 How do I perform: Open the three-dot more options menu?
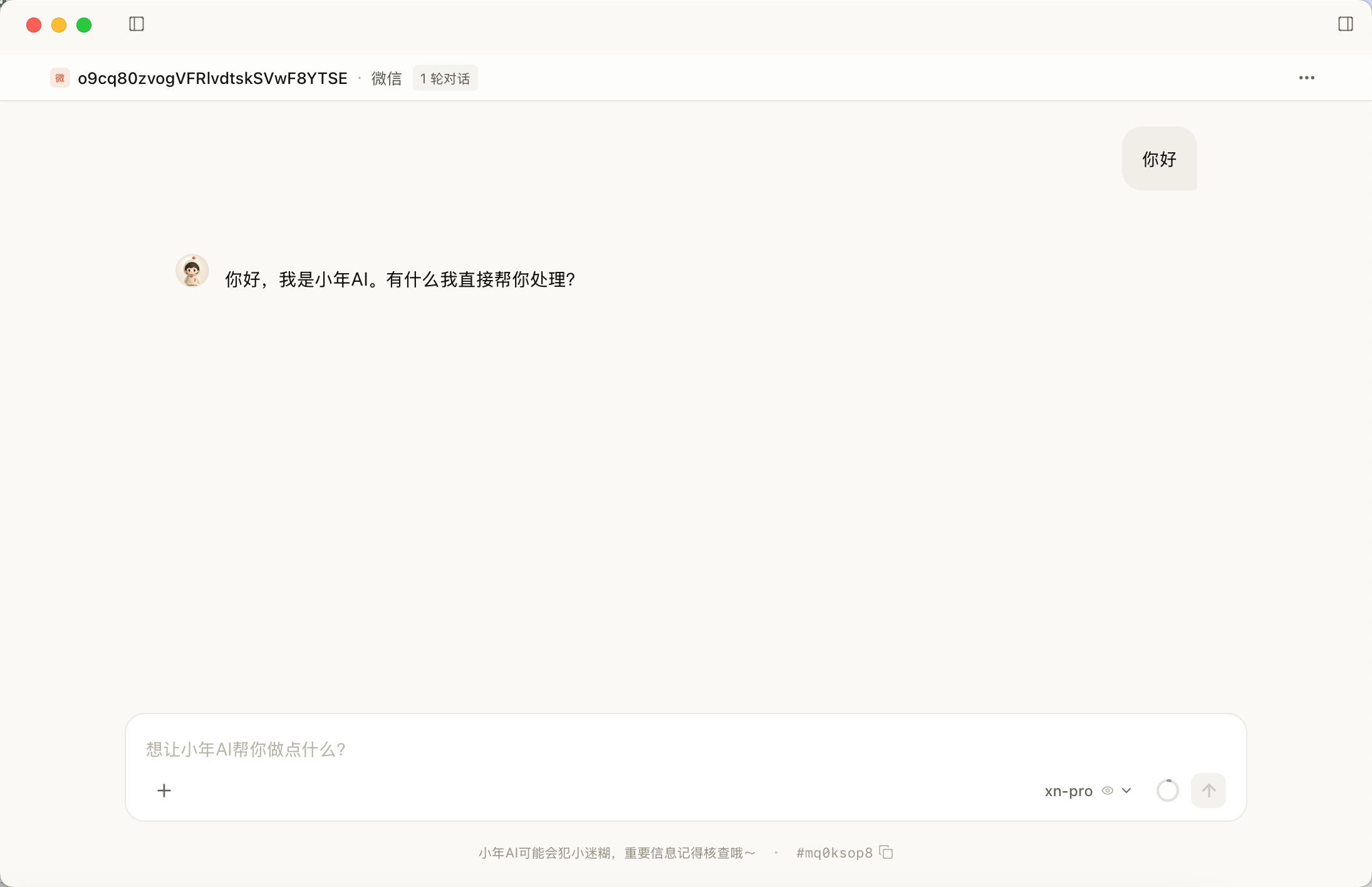(1306, 78)
